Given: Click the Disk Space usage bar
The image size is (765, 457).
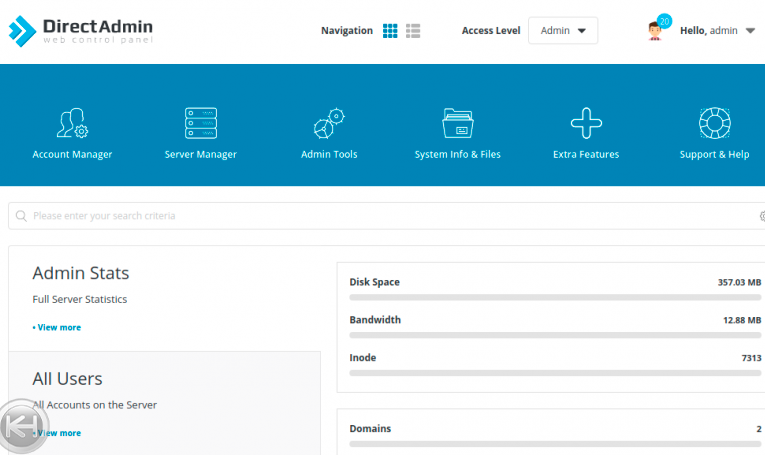Looking at the screenshot, I should pos(555,297).
